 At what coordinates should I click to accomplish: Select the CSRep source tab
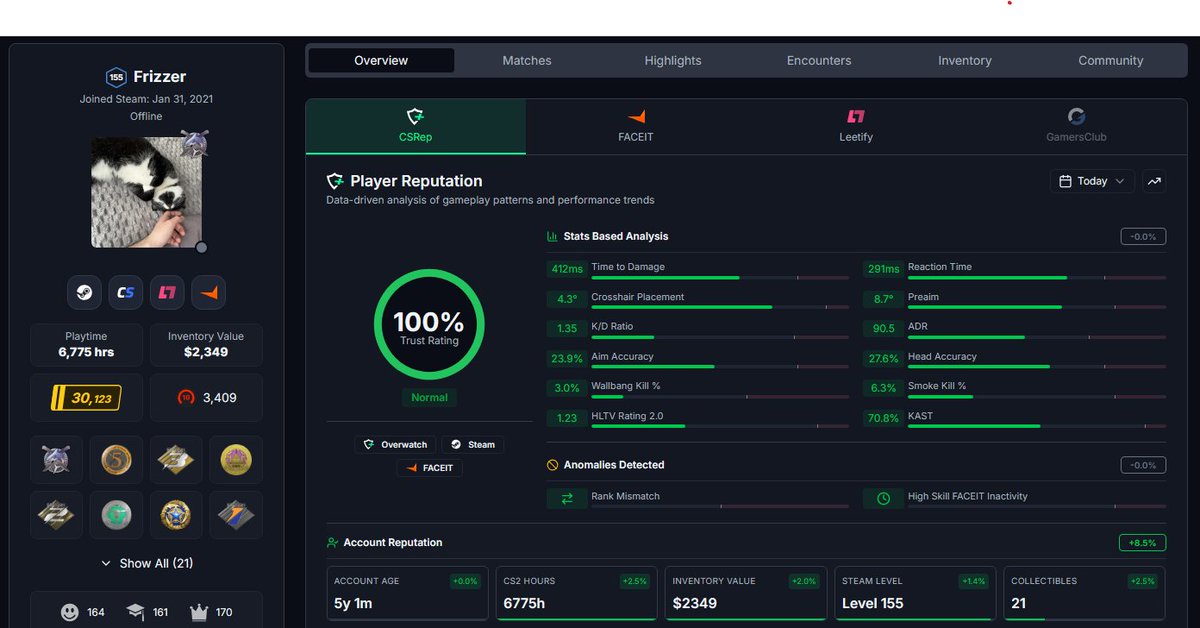click(416, 126)
